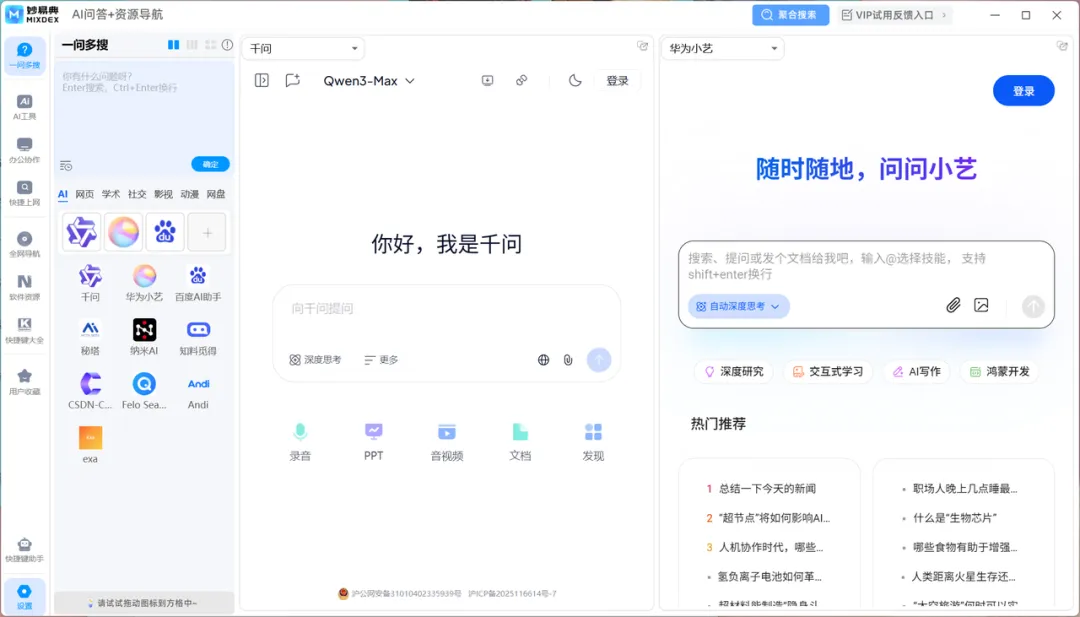Select the 网页 category tab
Viewport: 1080px width, 617px height.
click(x=85, y=194)
